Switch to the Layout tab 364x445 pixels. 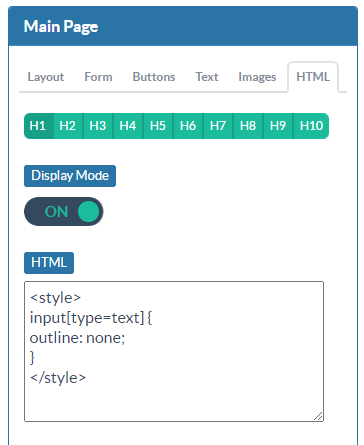click(46, 77)
